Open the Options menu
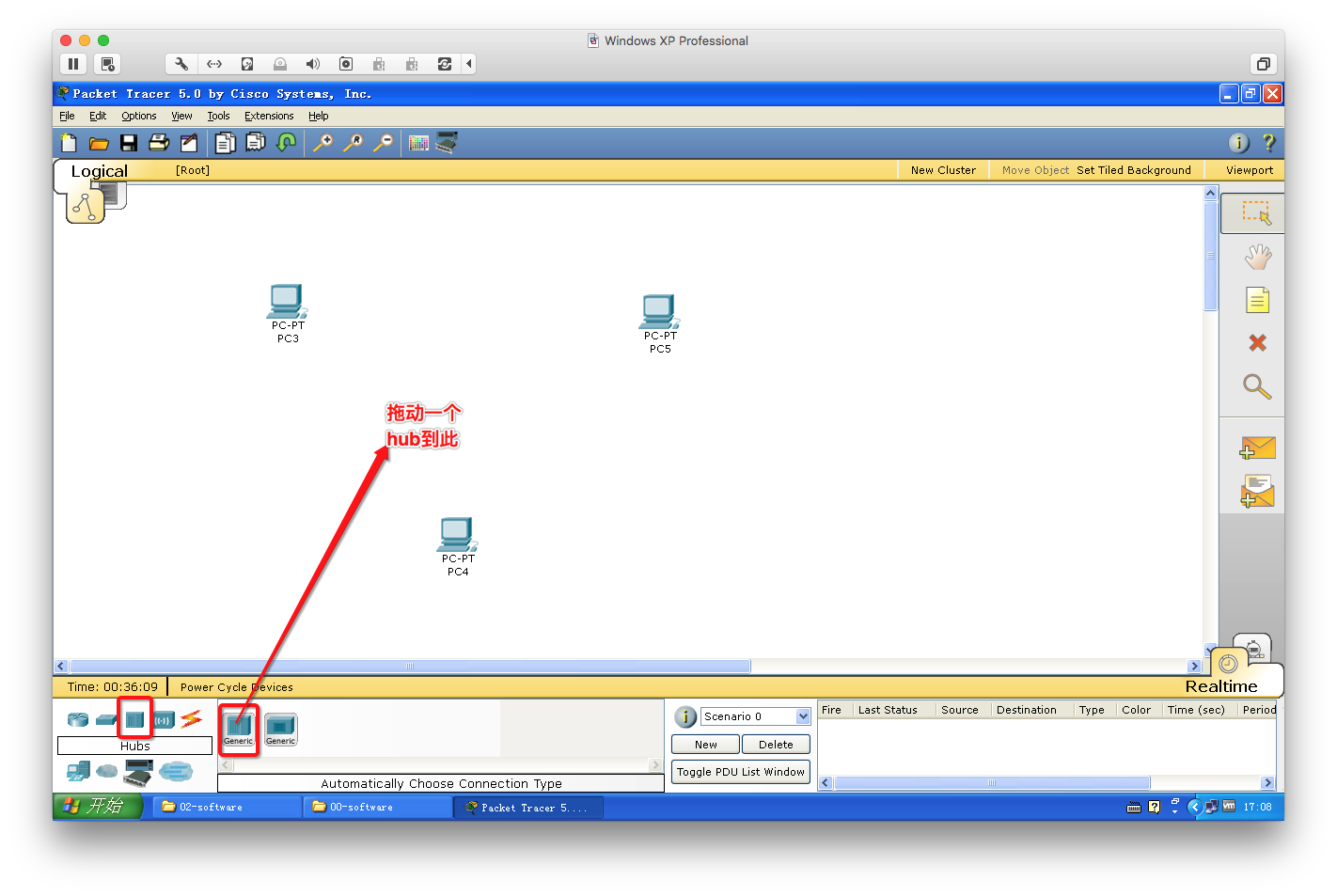 (138, 117)
